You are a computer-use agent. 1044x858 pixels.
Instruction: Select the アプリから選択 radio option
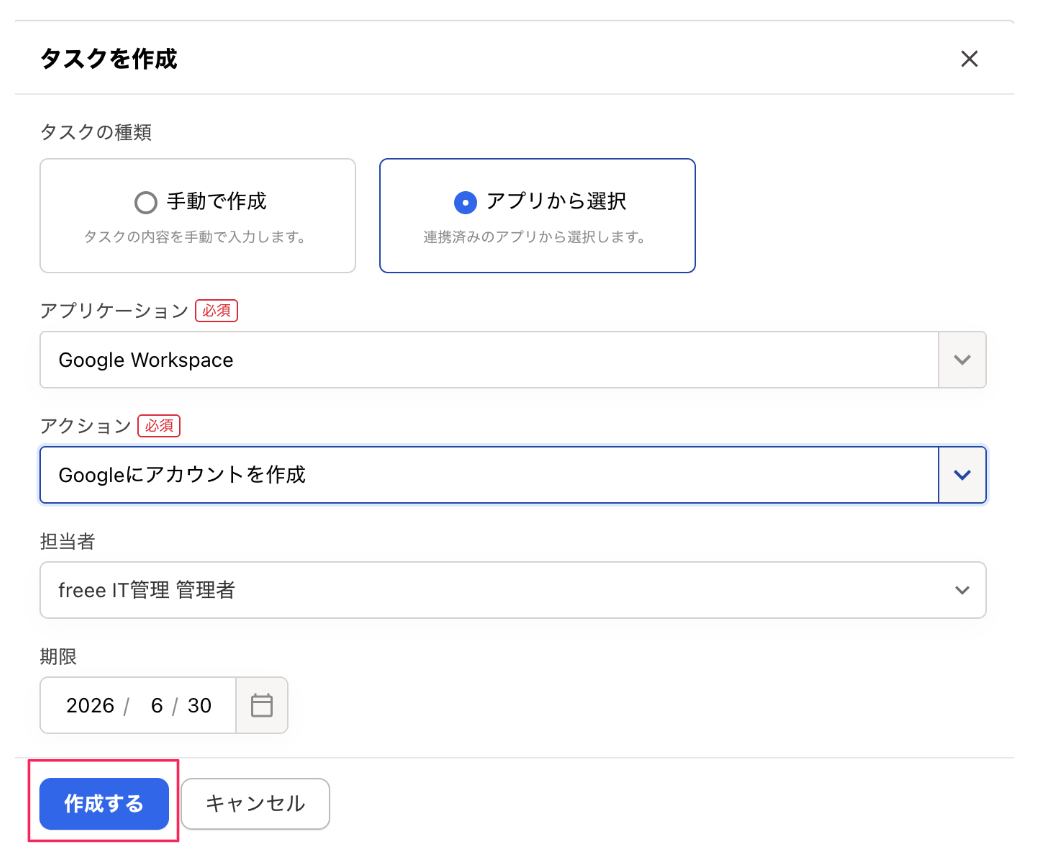pos(465,202)
